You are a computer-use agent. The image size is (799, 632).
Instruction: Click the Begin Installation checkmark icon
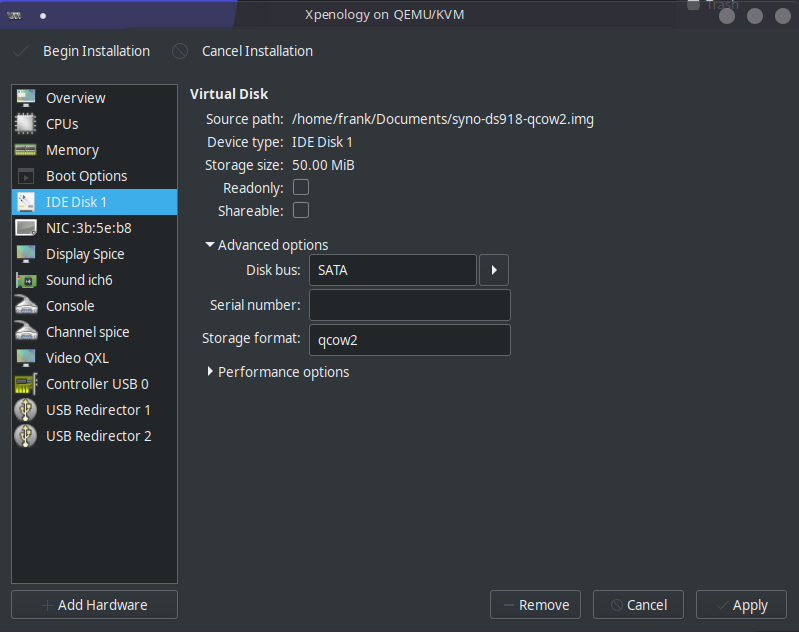tap(20, 51)
